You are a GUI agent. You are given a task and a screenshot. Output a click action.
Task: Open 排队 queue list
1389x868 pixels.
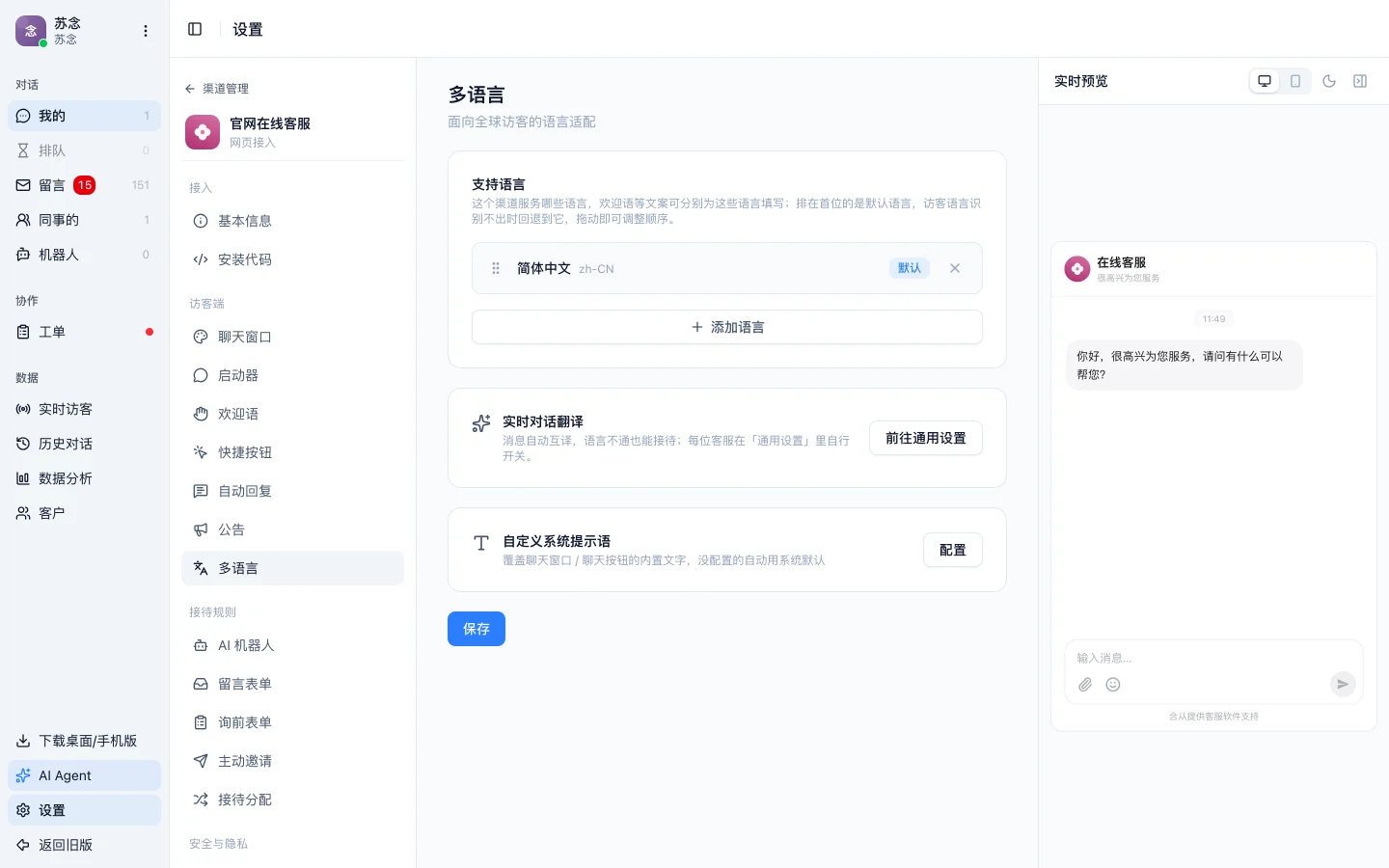pyautogui.click(x=84, y=150)
